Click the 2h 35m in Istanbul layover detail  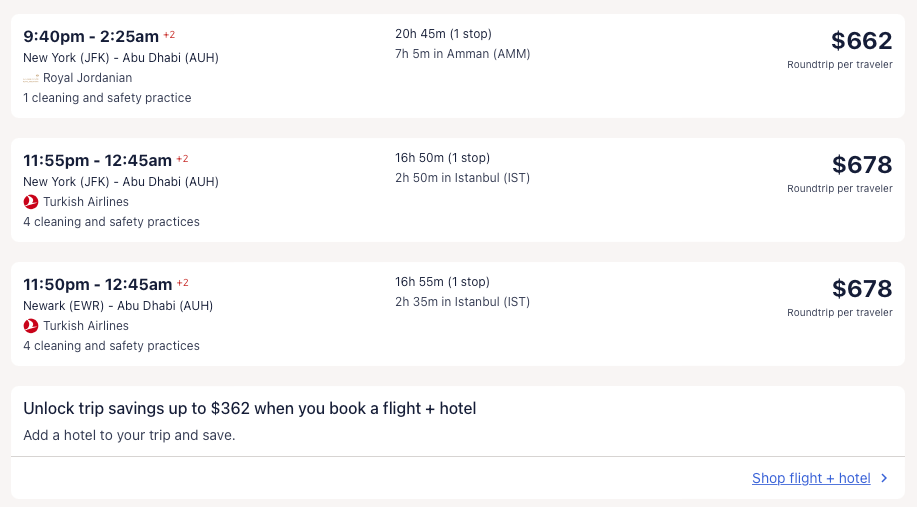462,302
